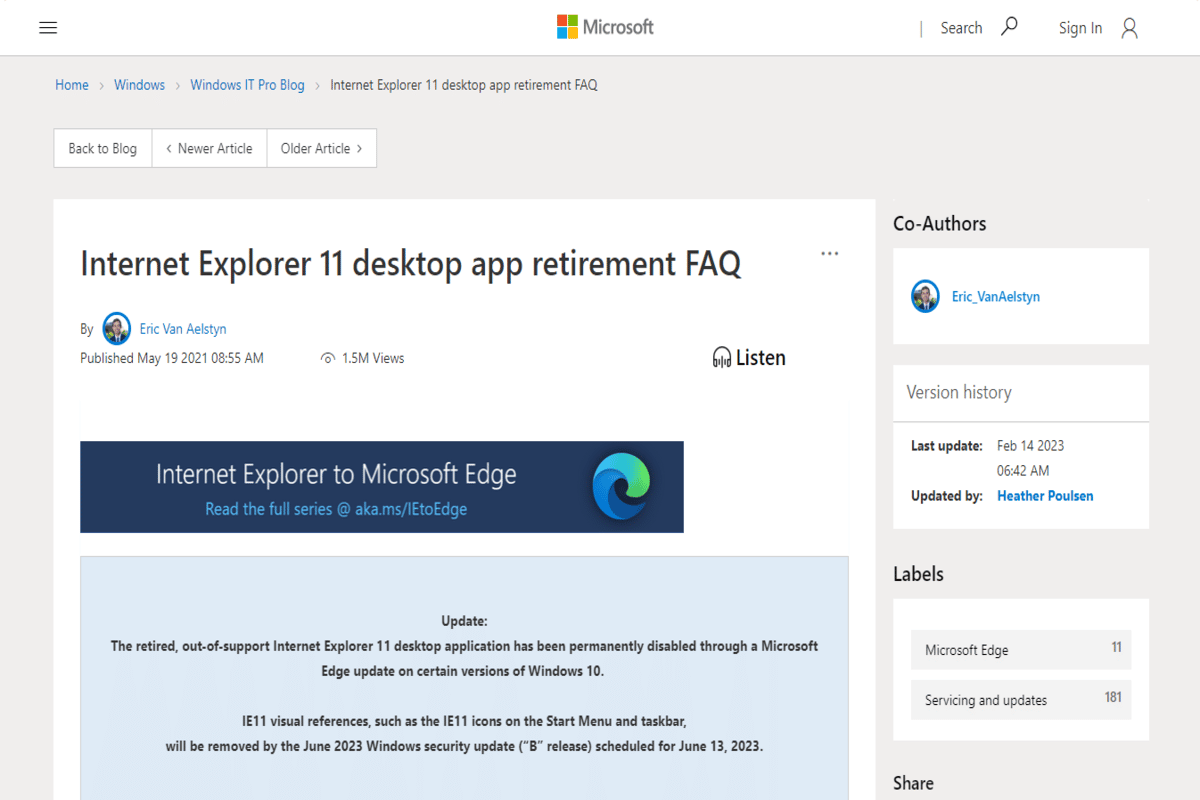This screenshot has height=800, width=1200.
Task: Click the Back to Blog button
Action: pos(102,147)
